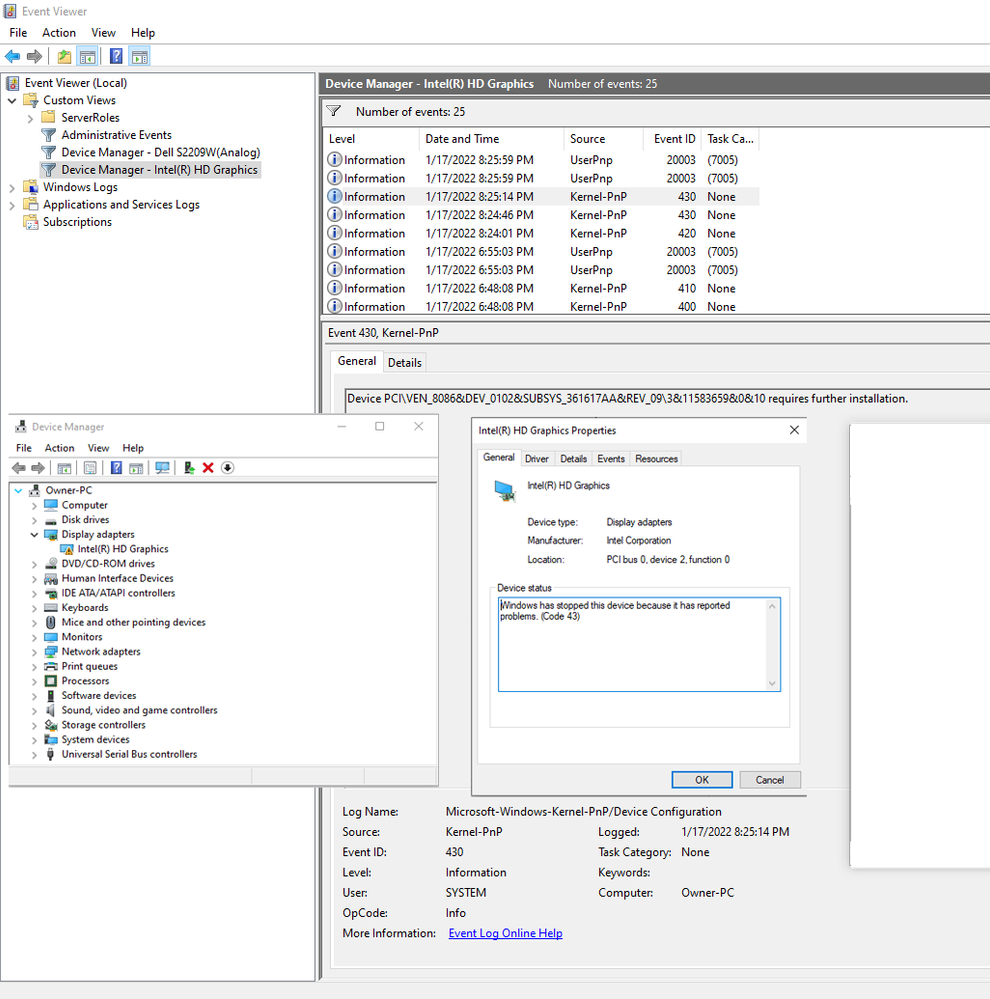The height and width of the screenshot is (999, 990).
Task: Click Scan for hardware changes icon
Action: (162, 468)
